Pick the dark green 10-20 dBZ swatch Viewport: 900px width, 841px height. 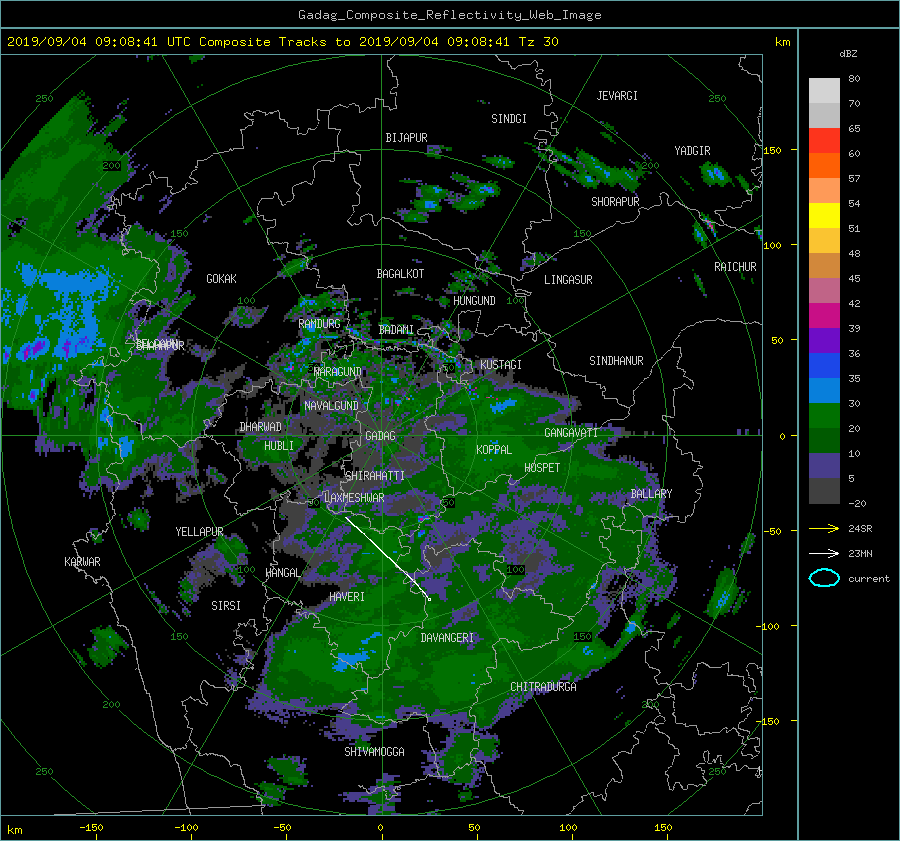tap(824, 441)
